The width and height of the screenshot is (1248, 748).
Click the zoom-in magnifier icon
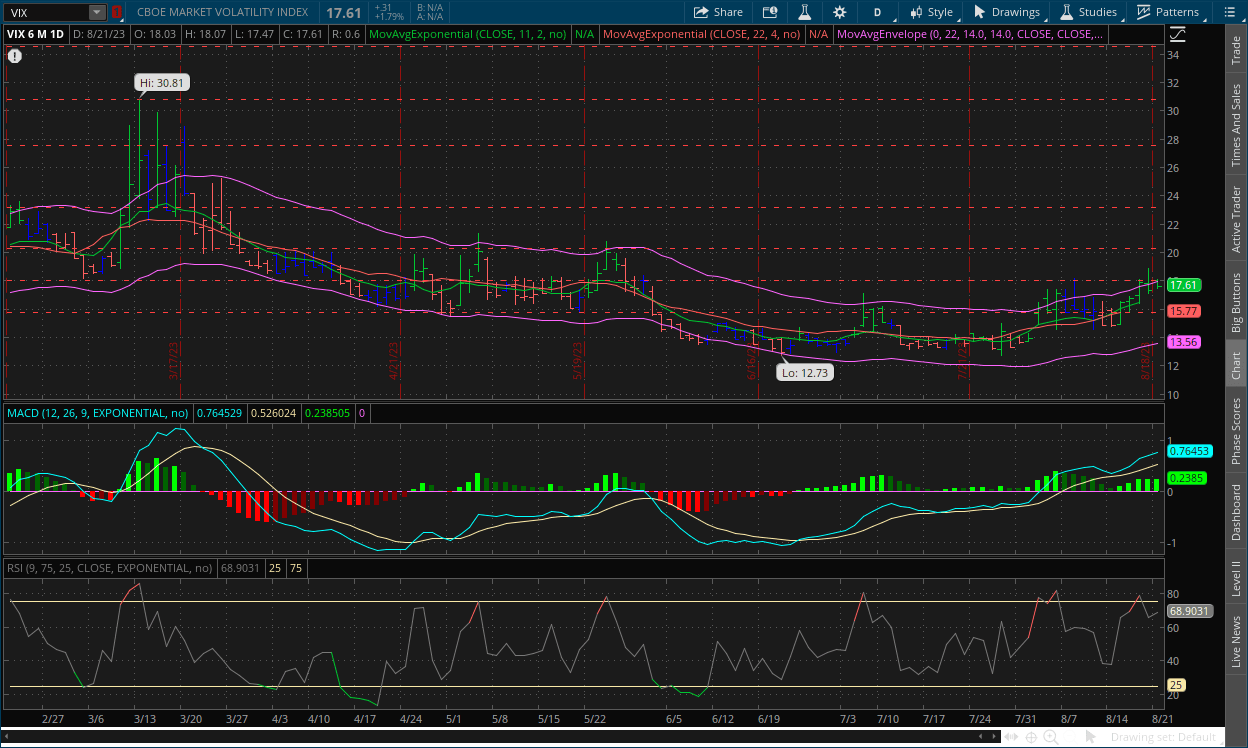pos(1051,737)
